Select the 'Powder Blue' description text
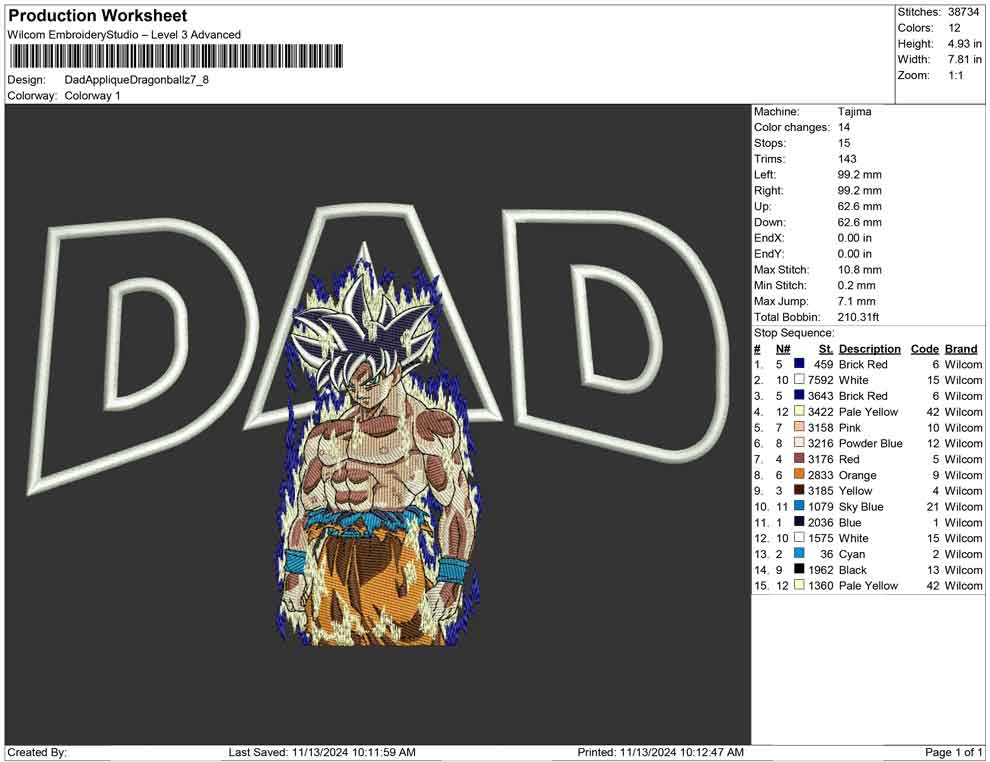This screenshot has height=762, width=990. tap(870, 443)
